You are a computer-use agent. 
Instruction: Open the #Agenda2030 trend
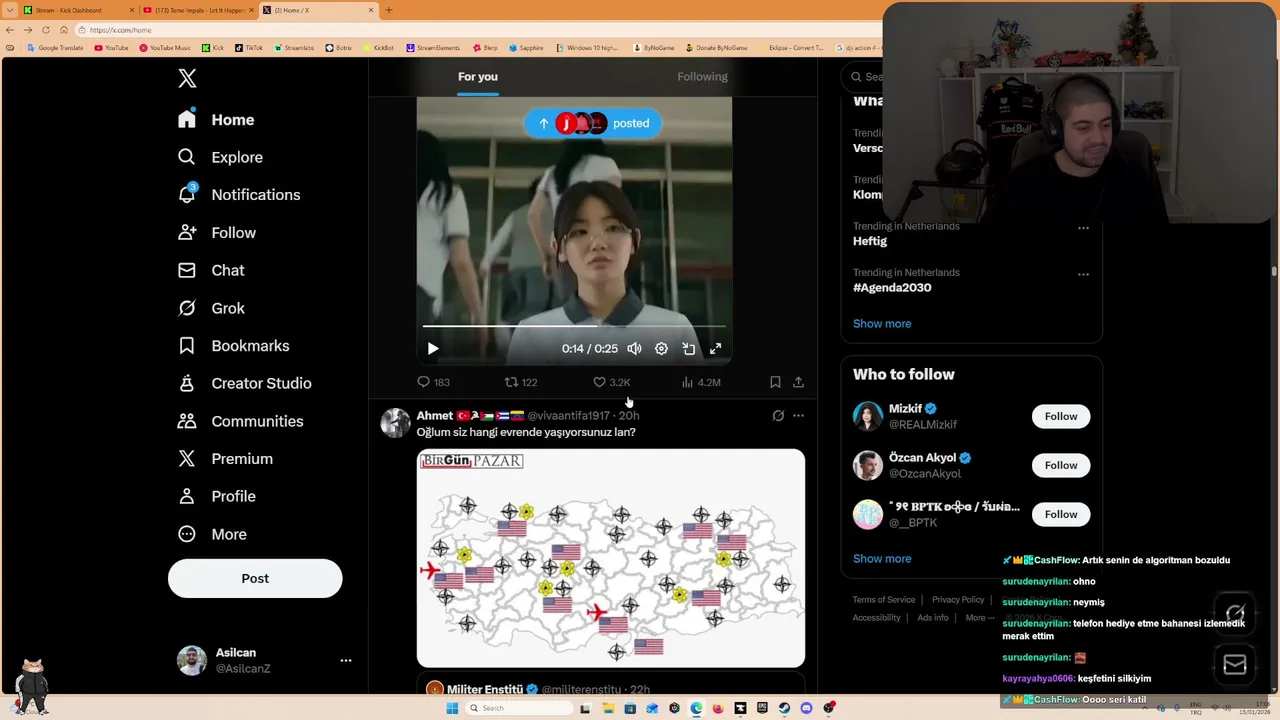(x=892, y=288)
